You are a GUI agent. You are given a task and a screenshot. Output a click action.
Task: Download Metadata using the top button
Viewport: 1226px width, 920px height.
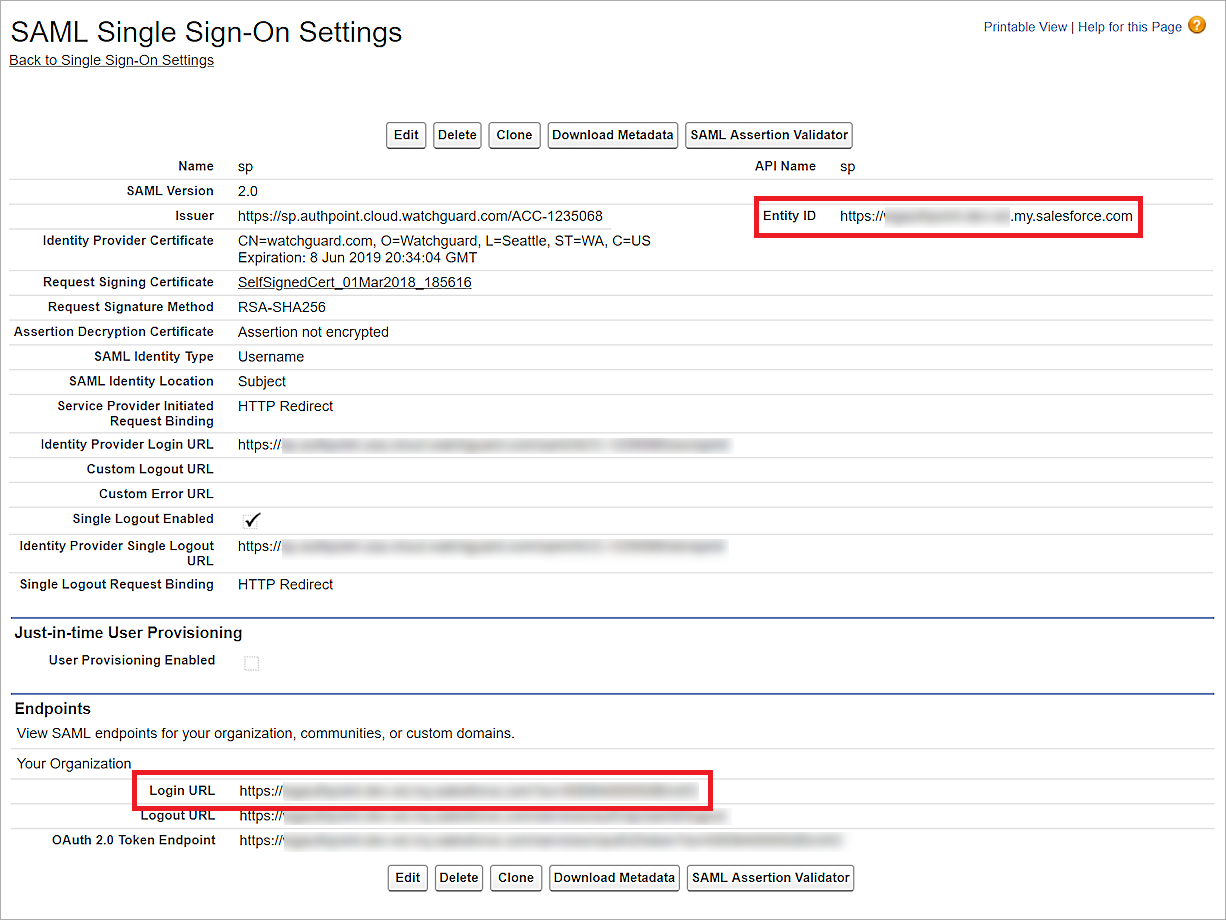(x=613, y=135)
